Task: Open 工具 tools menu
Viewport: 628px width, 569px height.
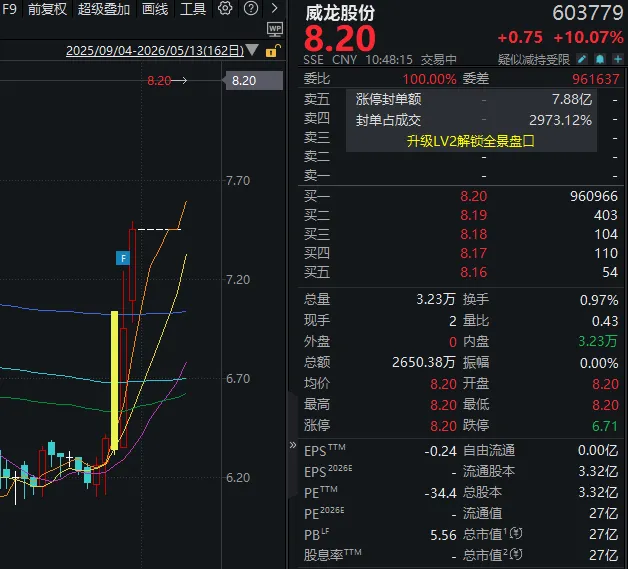Action: [193, 9]
